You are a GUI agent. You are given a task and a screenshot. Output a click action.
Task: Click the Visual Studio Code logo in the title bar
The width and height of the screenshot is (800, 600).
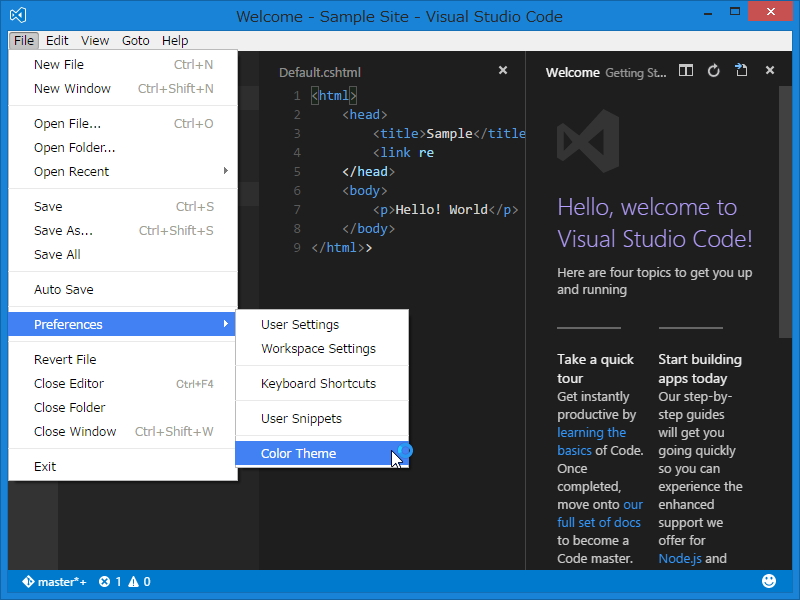pos(16,16)
